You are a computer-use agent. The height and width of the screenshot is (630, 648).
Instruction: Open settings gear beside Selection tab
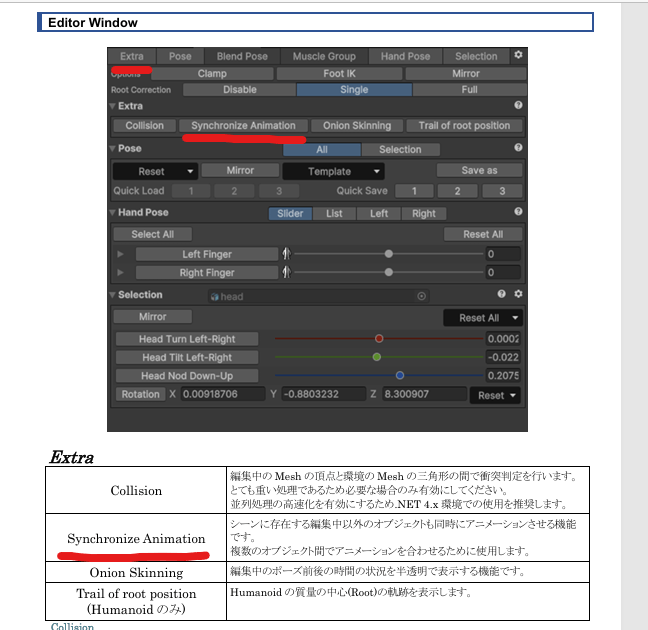tap(518, 55)
